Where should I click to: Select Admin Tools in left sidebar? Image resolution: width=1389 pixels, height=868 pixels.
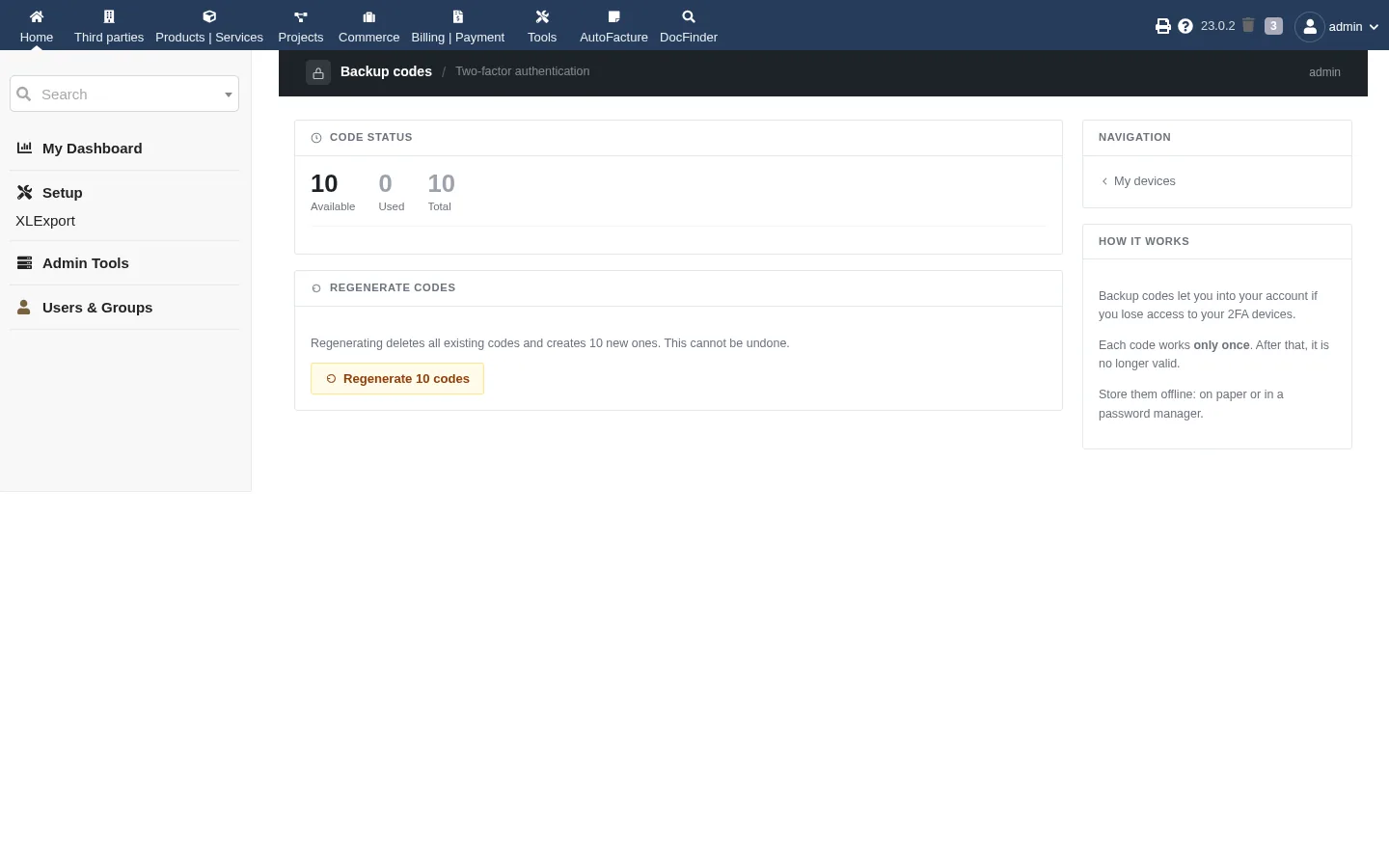[86, 263]
